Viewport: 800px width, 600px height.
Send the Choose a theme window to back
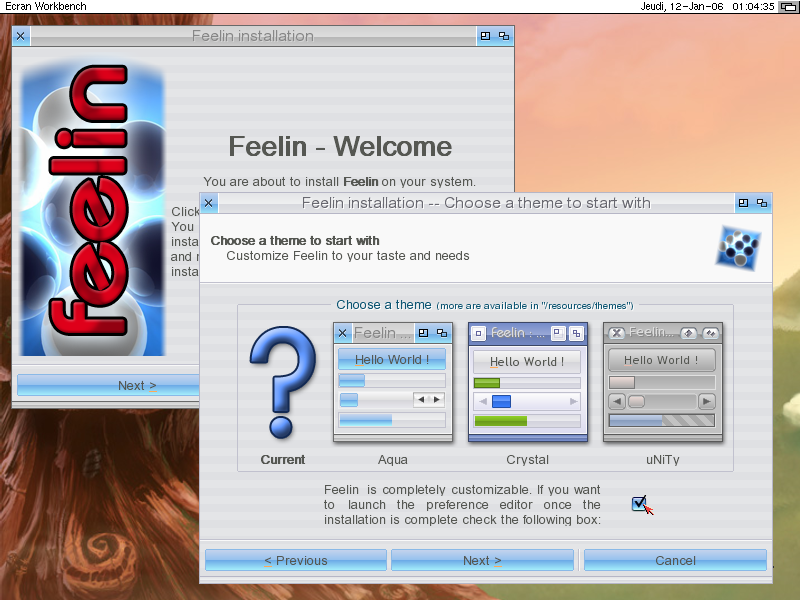click(x=762, y=203)
